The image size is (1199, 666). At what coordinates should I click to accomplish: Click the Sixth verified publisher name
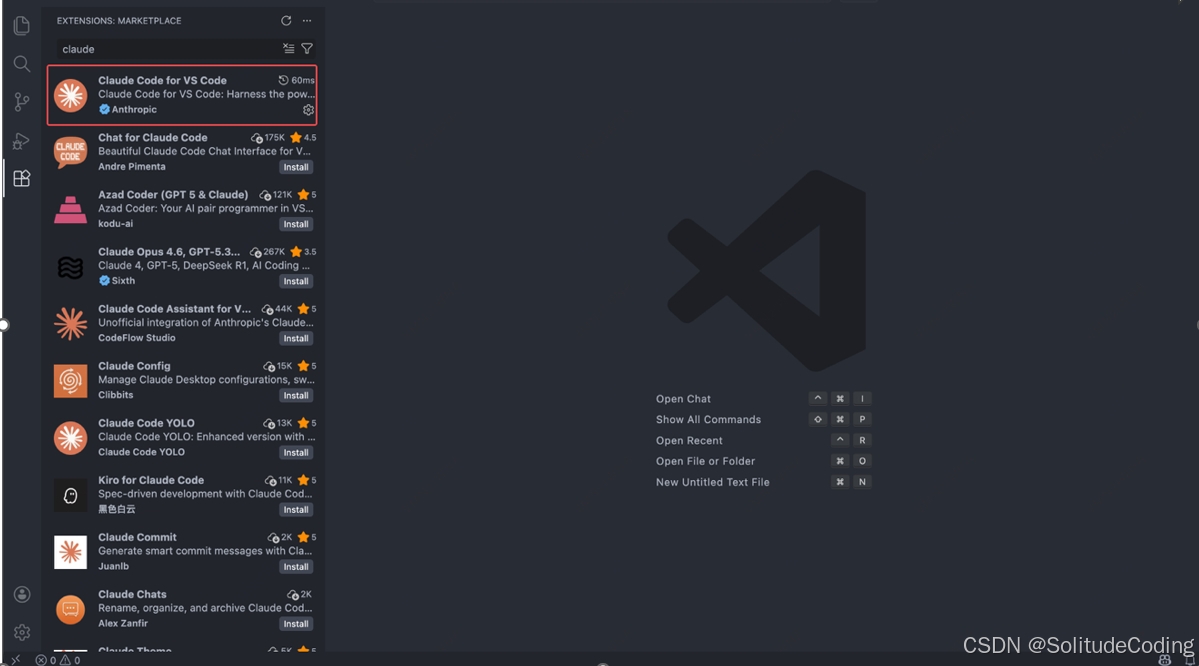[123, 281]
